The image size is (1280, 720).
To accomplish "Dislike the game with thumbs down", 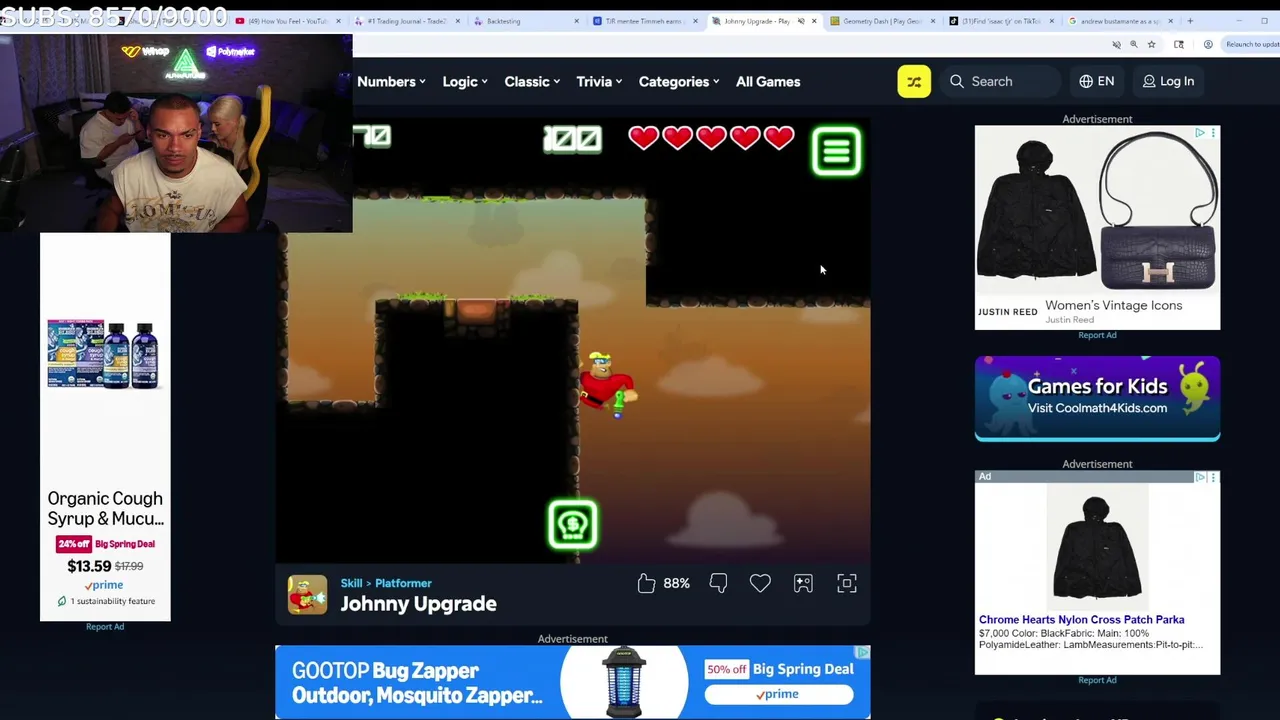I will [x=718, y=583].
